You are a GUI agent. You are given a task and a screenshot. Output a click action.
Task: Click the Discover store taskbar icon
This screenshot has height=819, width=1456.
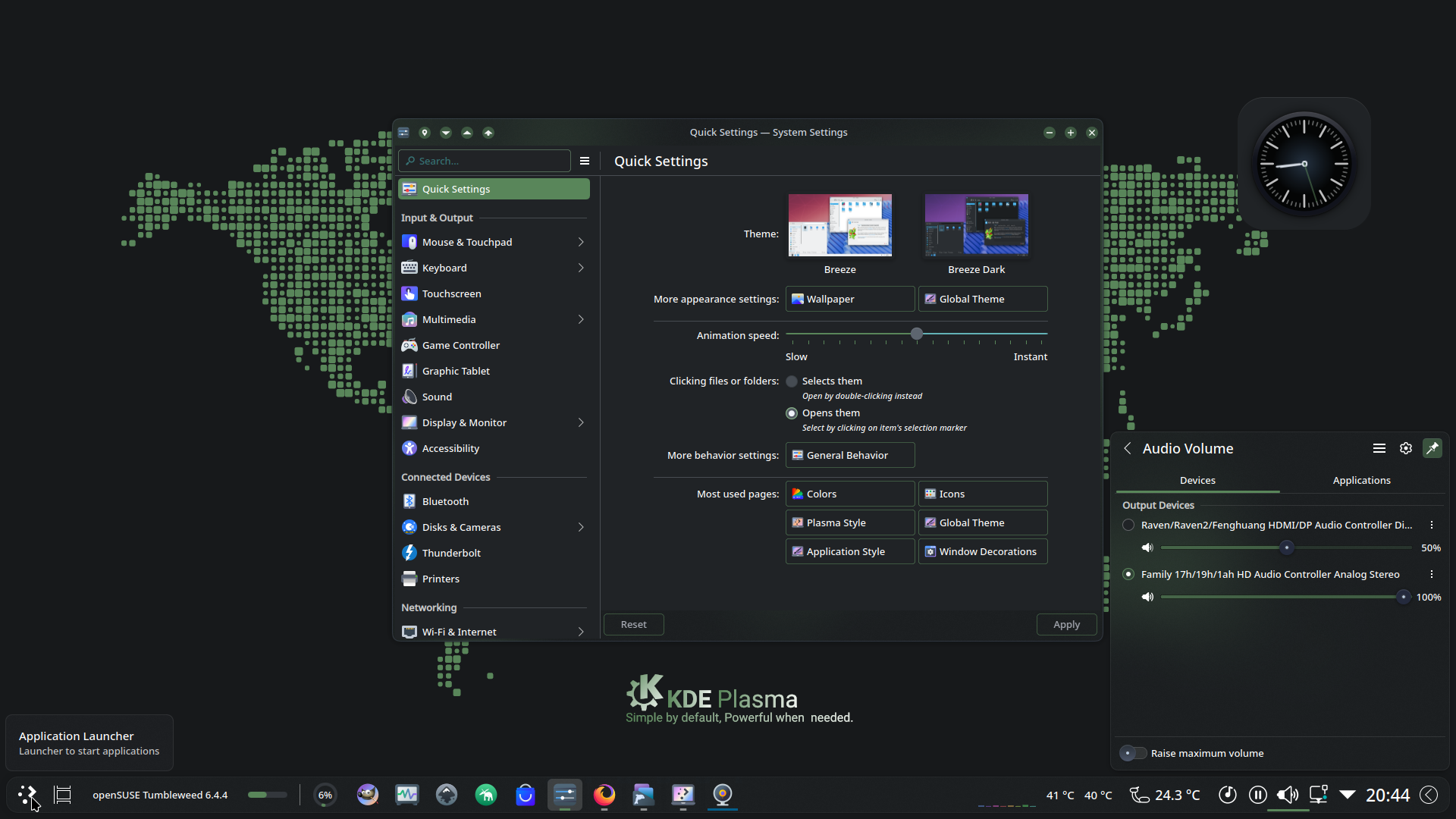(x=526, y=795)
